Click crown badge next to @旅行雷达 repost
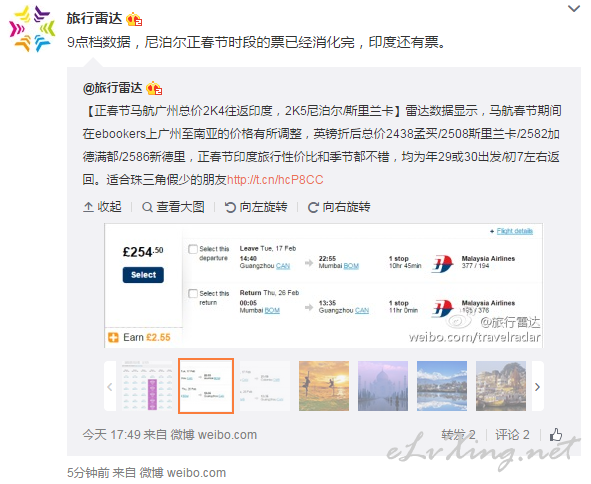Screen dimensions: 591x484 [x=154, y=88]
